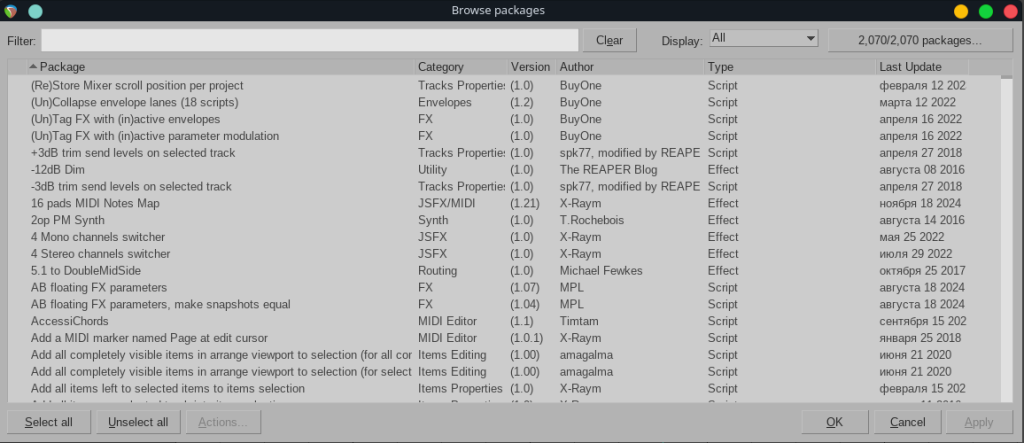Open the 2,070/2,070 packages menu button
Viewport: 1024px width, 443px height.
[x=919, y=40]
